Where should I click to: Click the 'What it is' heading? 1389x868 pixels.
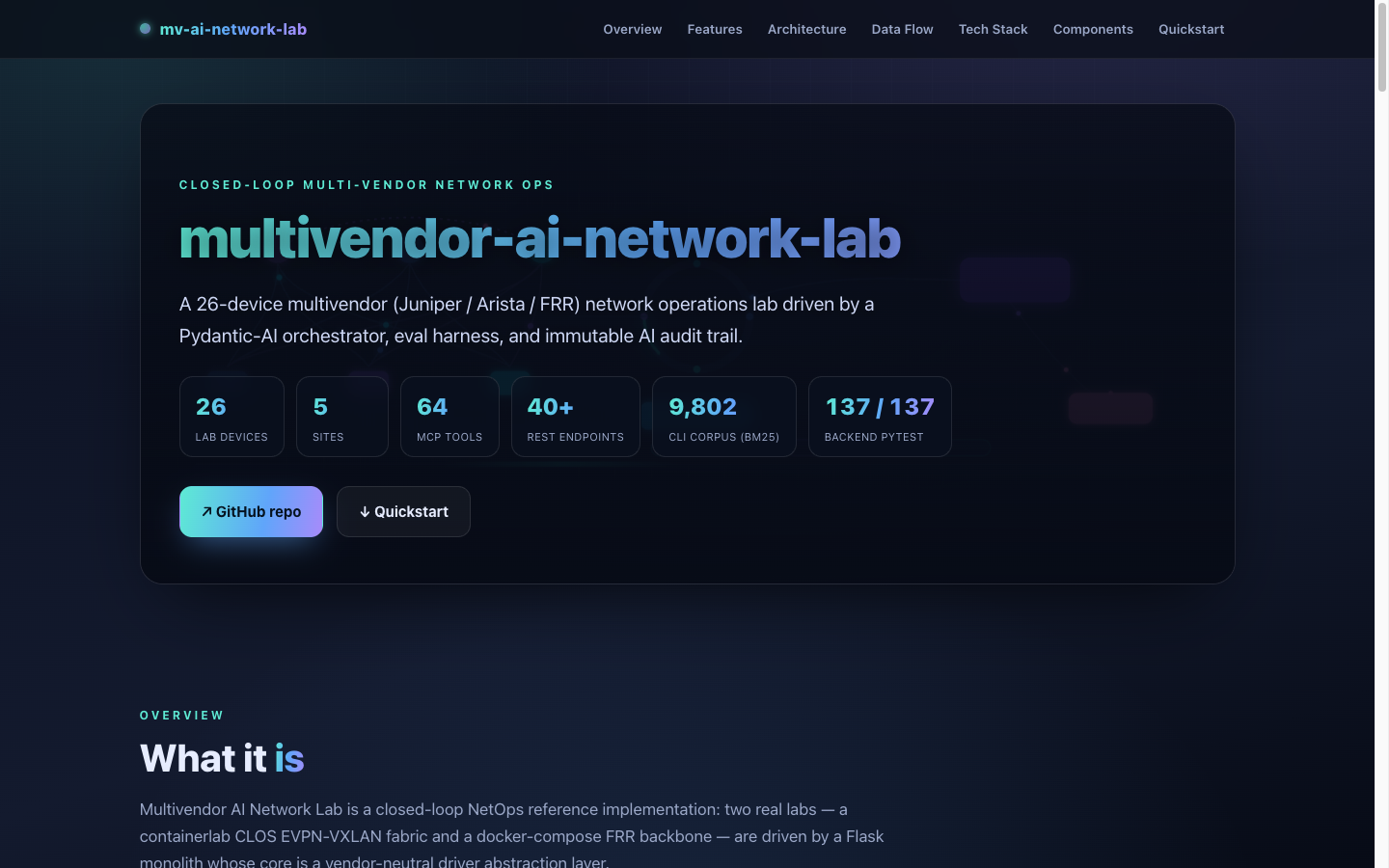click(x=222, y=758)
